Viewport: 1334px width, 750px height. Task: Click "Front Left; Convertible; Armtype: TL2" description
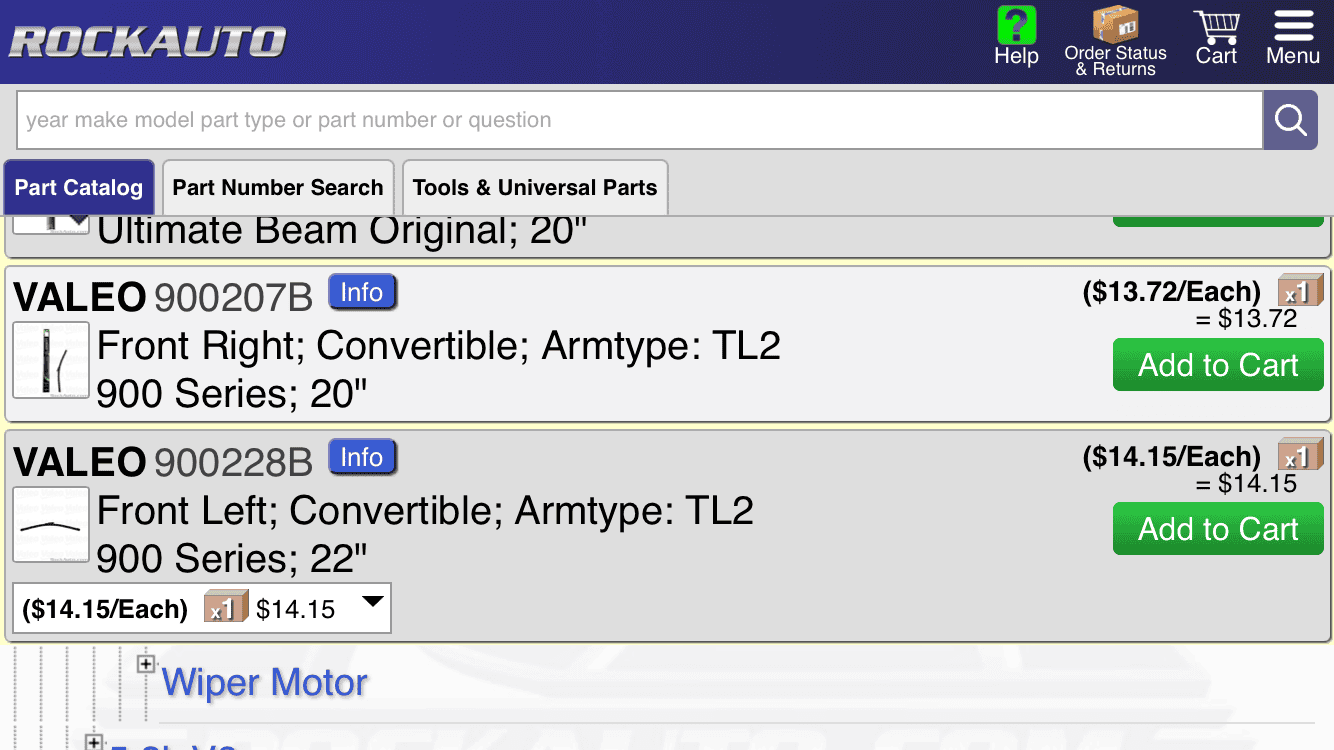425,511
